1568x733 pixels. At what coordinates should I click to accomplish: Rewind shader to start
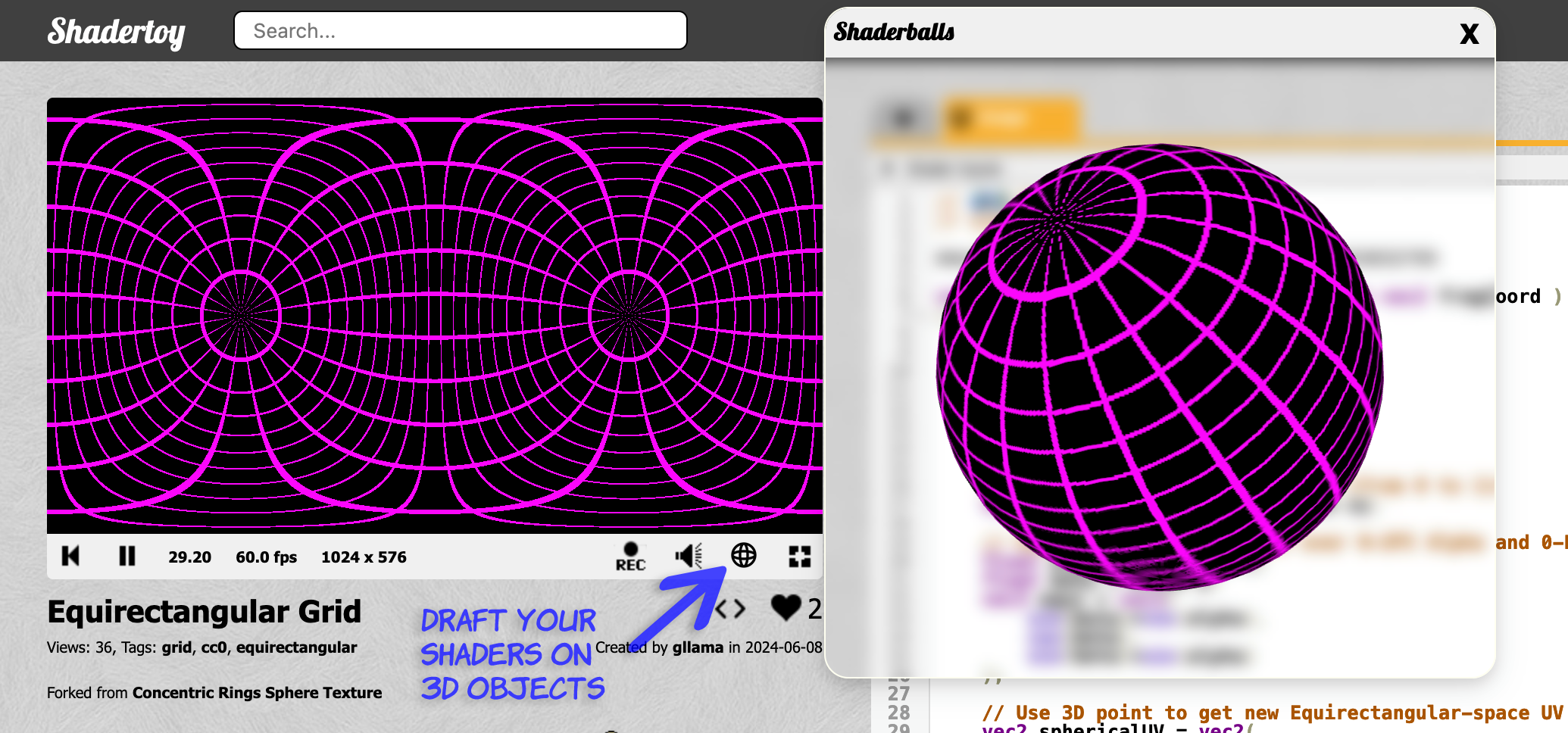coord(70,557)
